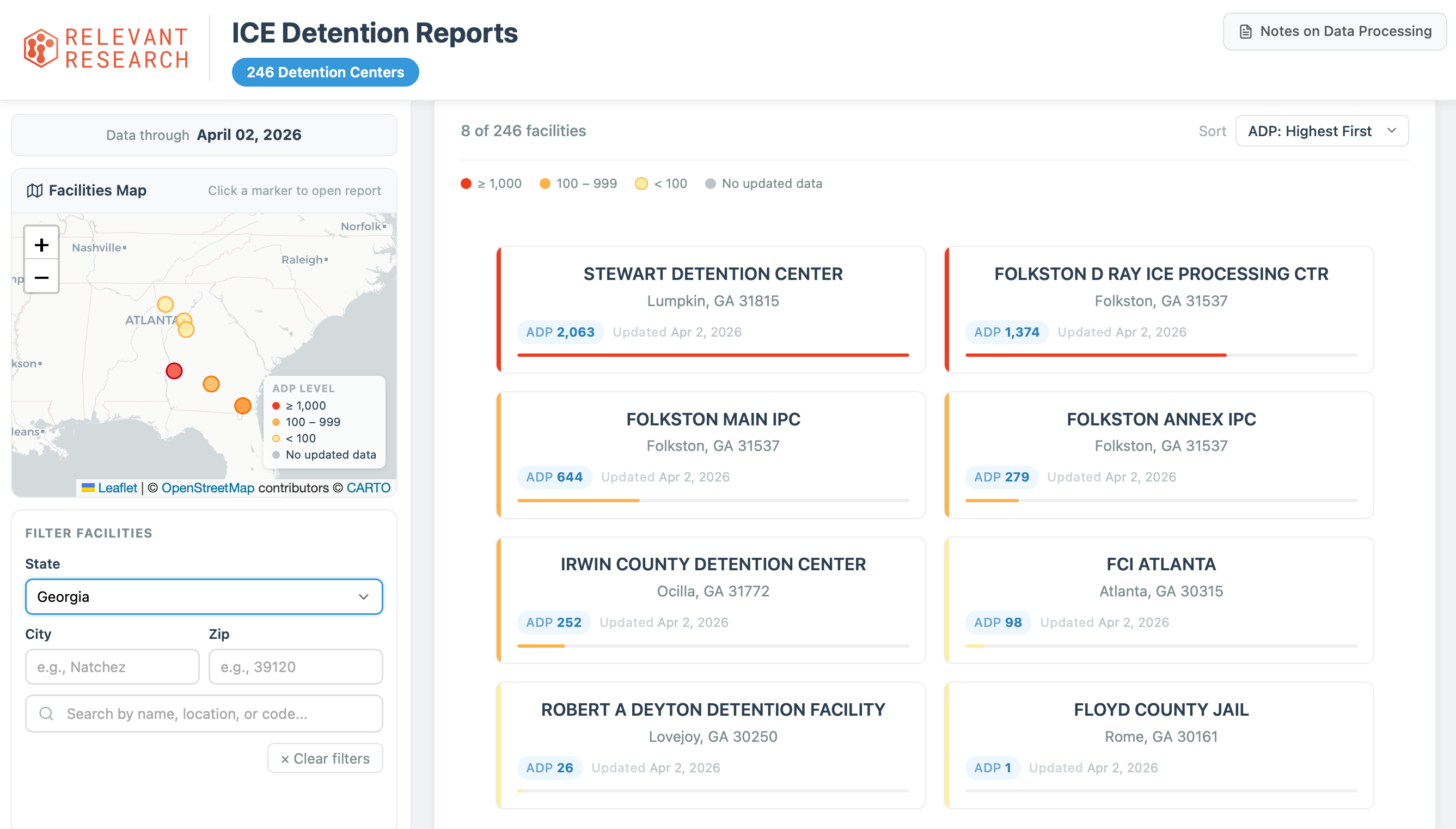
Task: Click the Zip filter input
Action: pos(296,667)
